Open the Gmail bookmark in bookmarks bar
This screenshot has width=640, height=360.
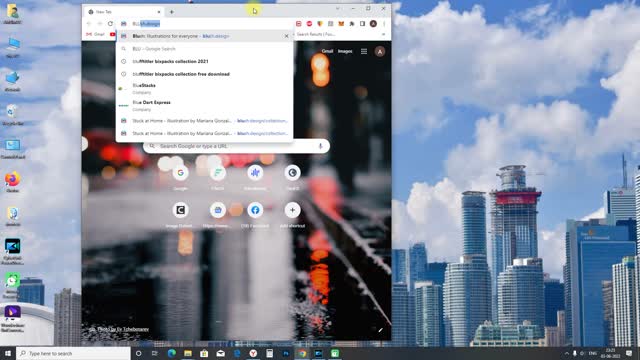[x=95, y=34]
